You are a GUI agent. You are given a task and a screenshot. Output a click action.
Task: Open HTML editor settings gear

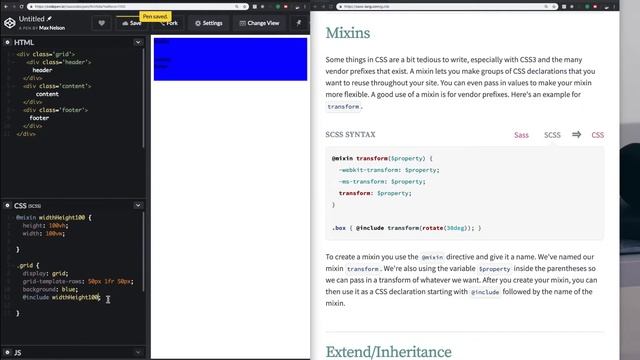7,42
